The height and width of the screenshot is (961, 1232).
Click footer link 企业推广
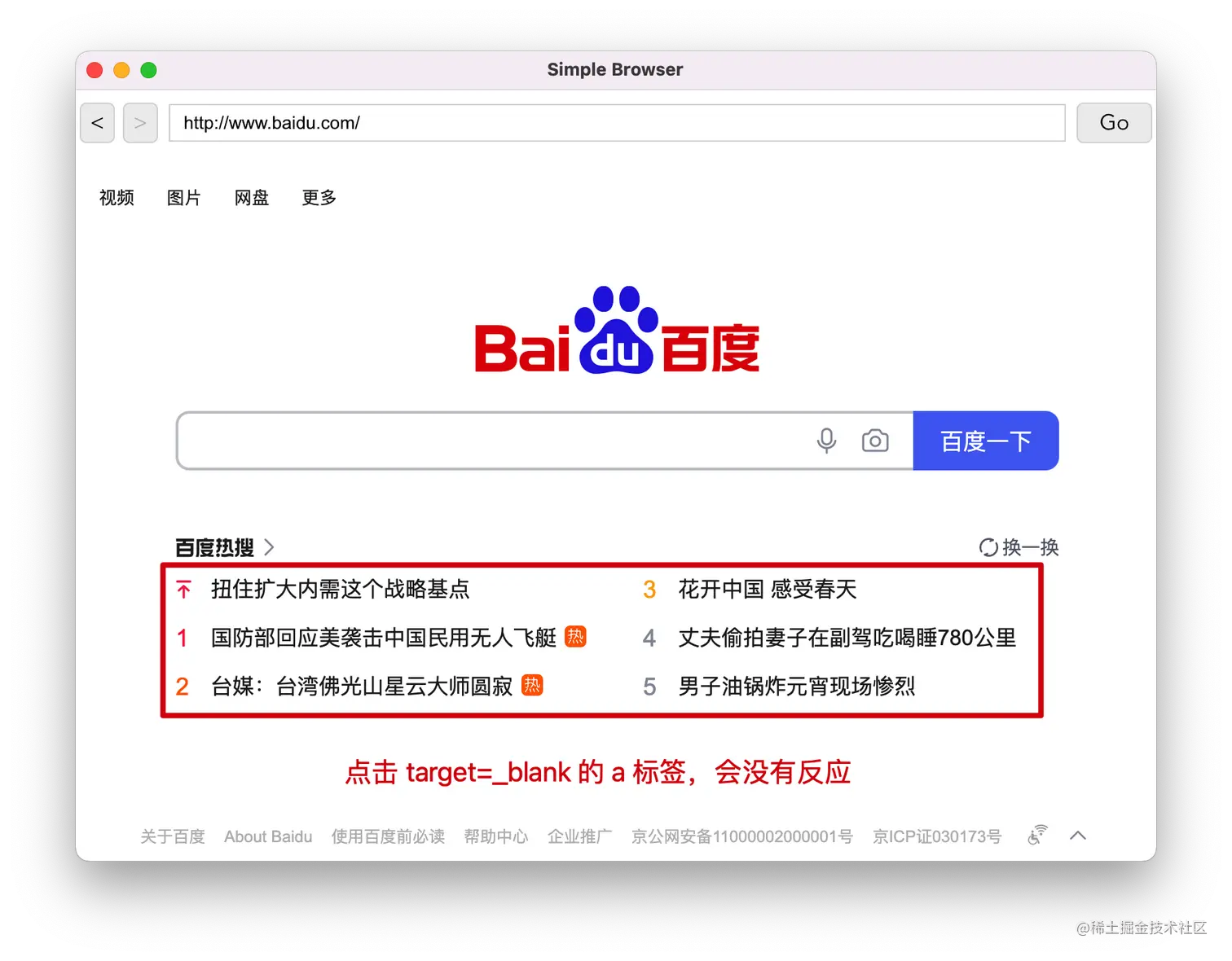click(x=580, y=836)
